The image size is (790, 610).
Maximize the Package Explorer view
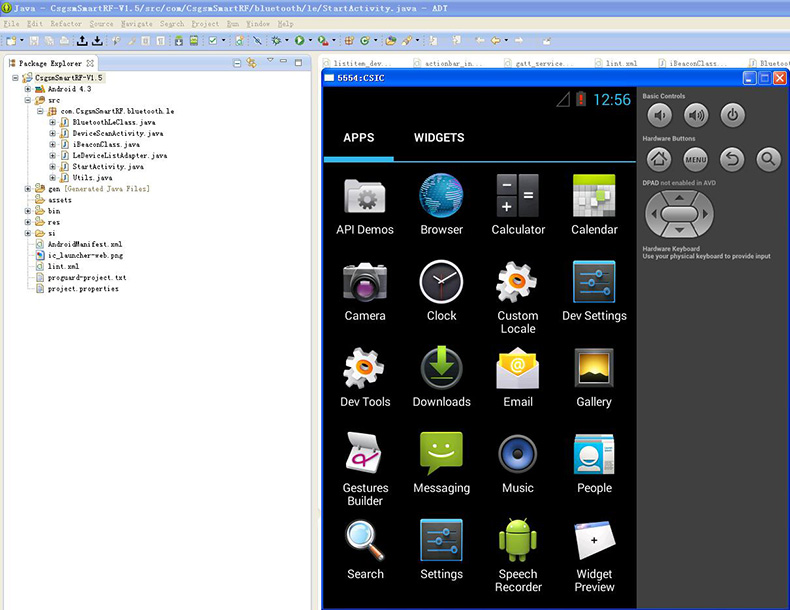pyautogui.click(x=298, y=62)
